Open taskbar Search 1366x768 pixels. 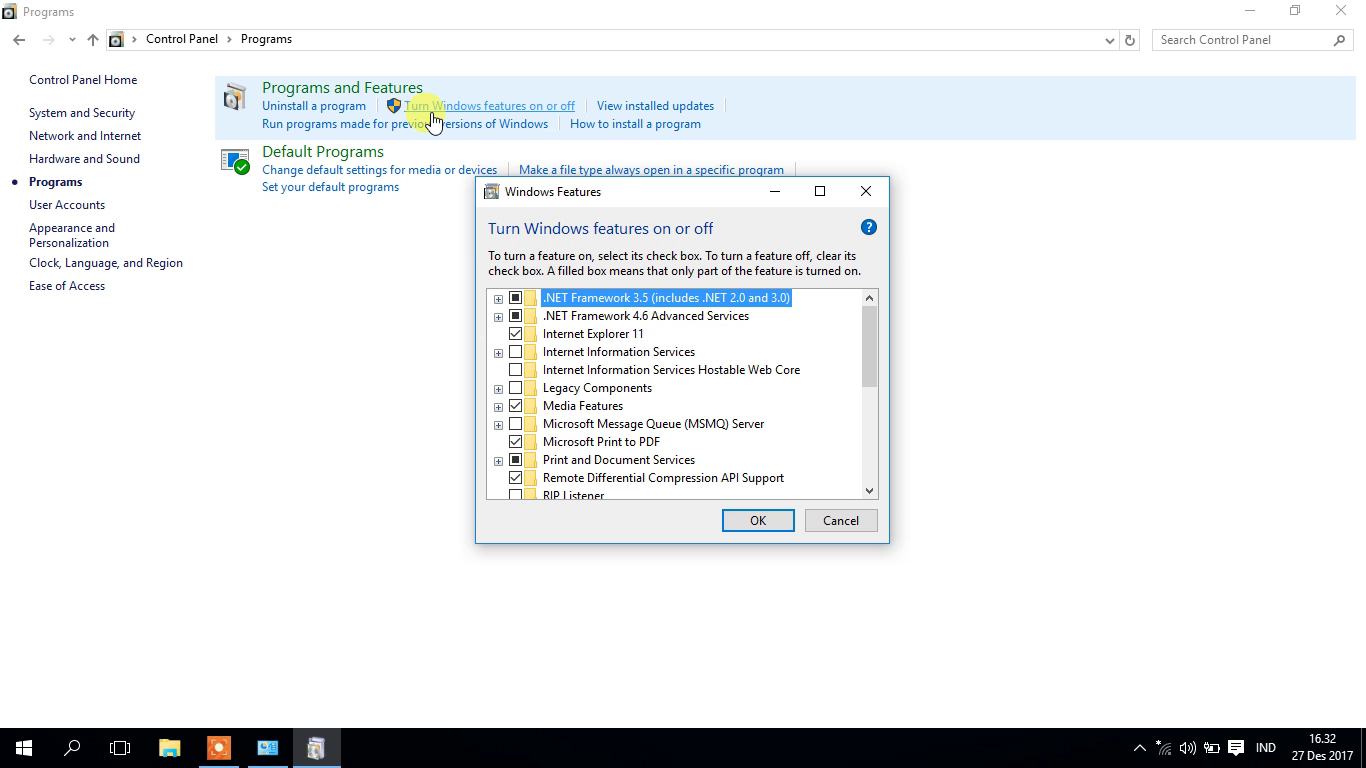(72, 747)
